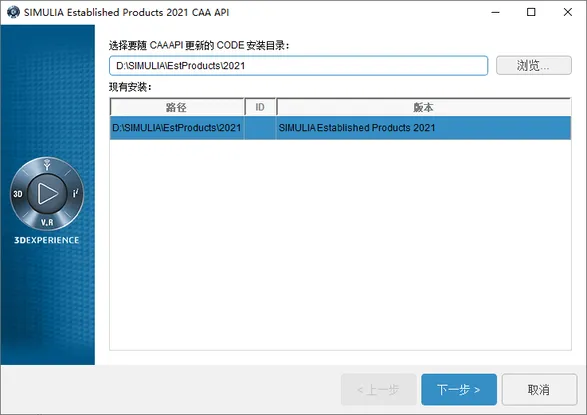Select the D:\SIMULIA\EstProducts\2021 path cell
Screen dimensions: 587x415
(x=177, y=128)
